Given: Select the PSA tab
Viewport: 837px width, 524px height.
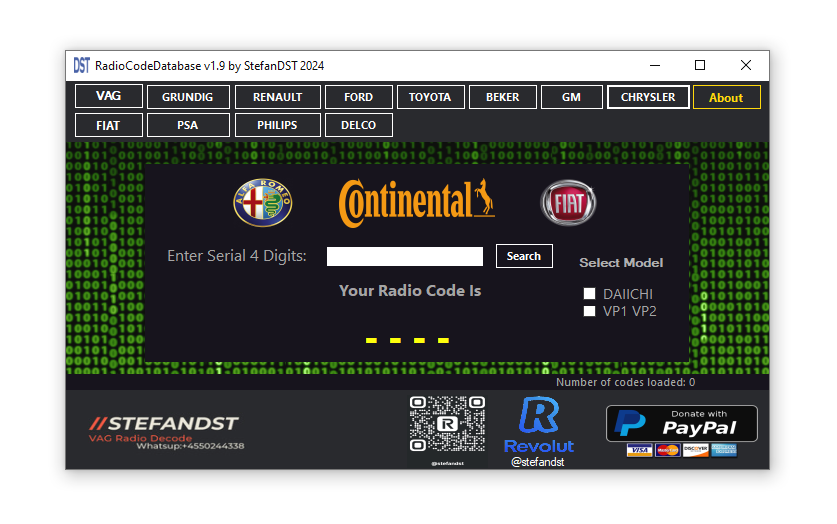Looking at the screenshot, I should coord(188,125).
